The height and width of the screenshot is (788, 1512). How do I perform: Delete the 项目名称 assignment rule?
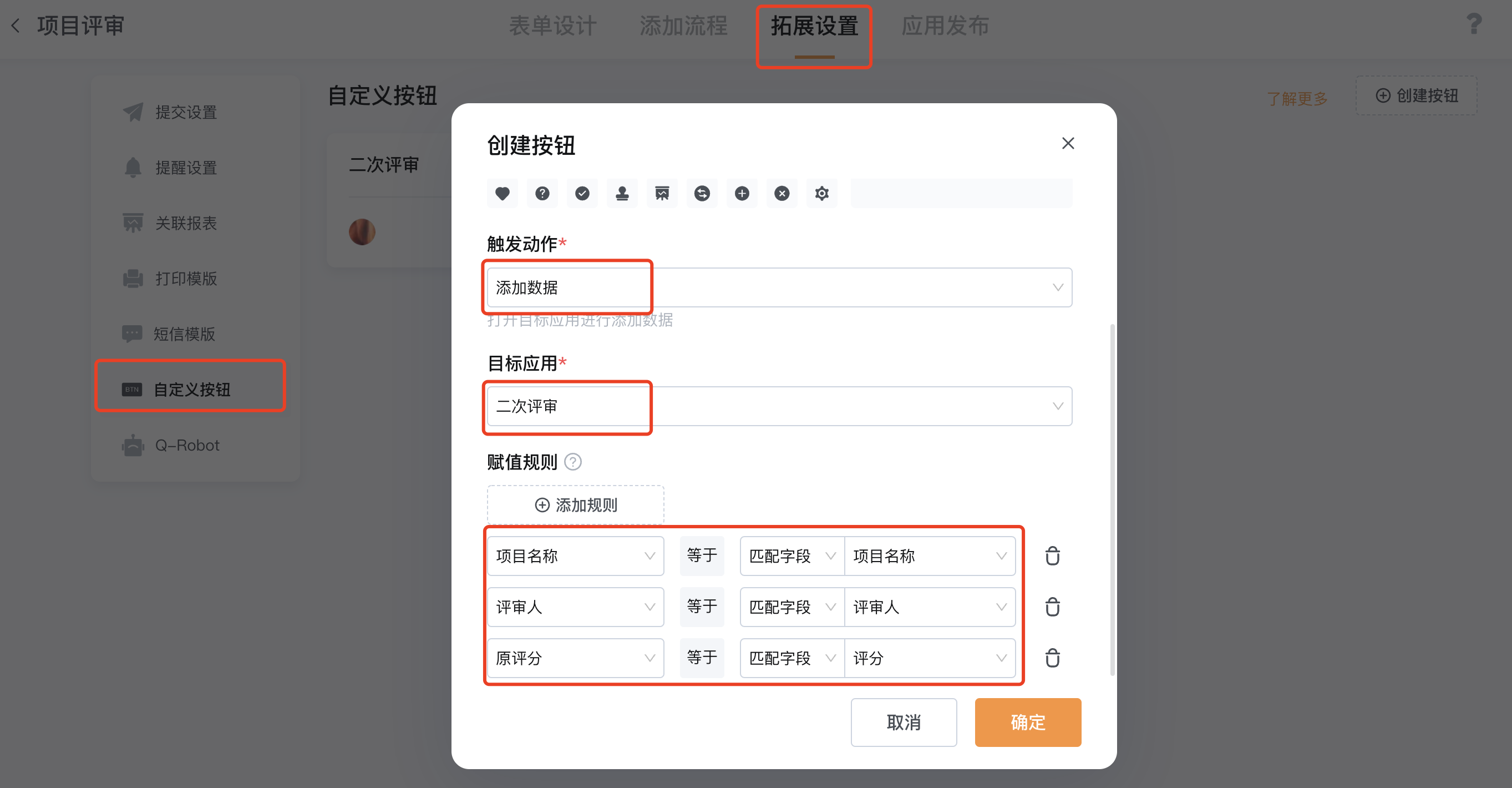coord(1052,555)
